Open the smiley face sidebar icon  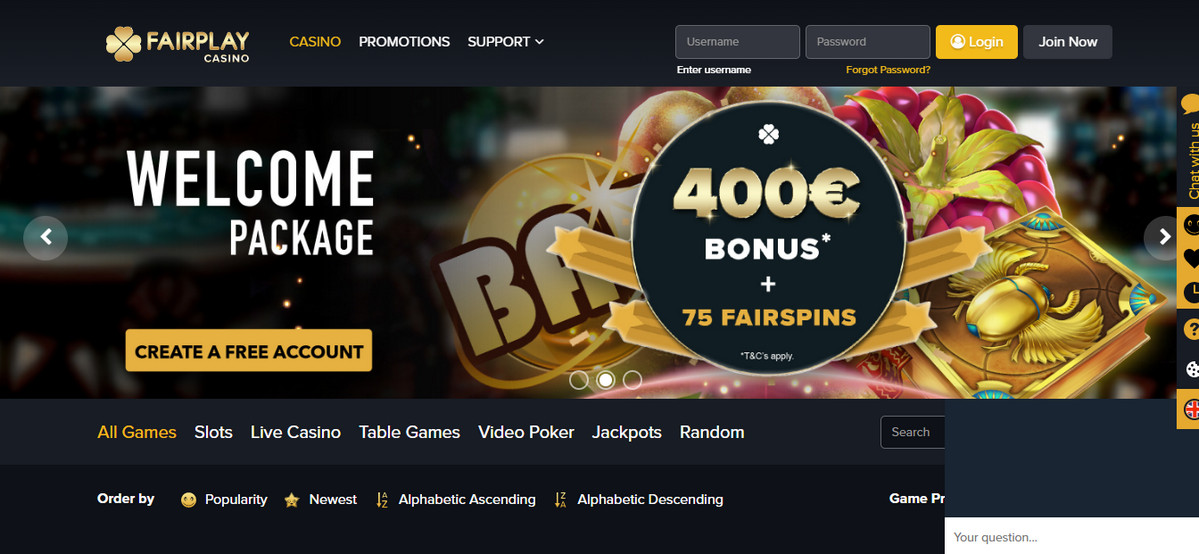[1190, 225]
